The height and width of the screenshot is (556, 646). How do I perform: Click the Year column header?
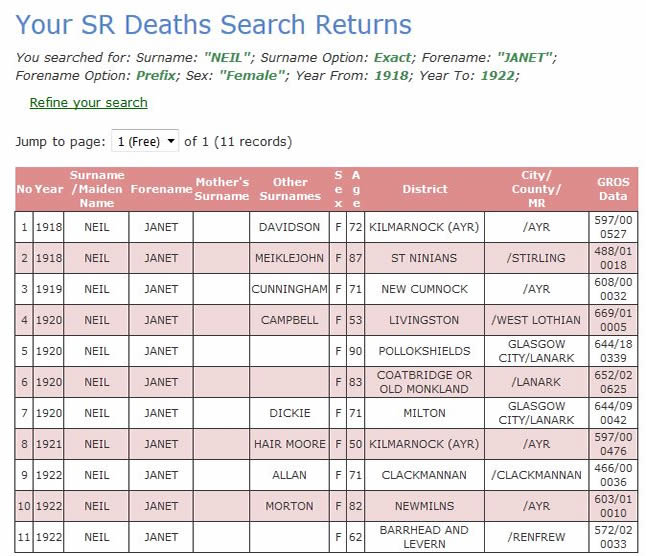(49, 189)
